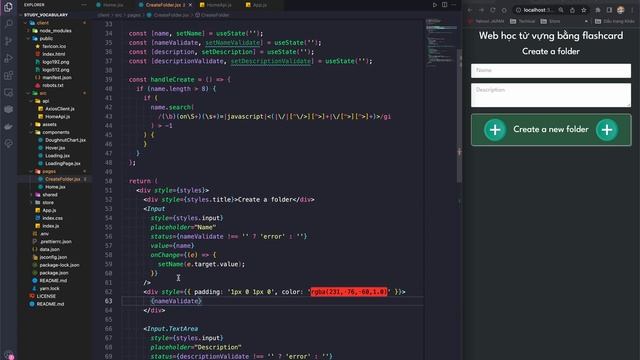
Task: Open favicon.ico in Explorer
Action: coord(54,46)
